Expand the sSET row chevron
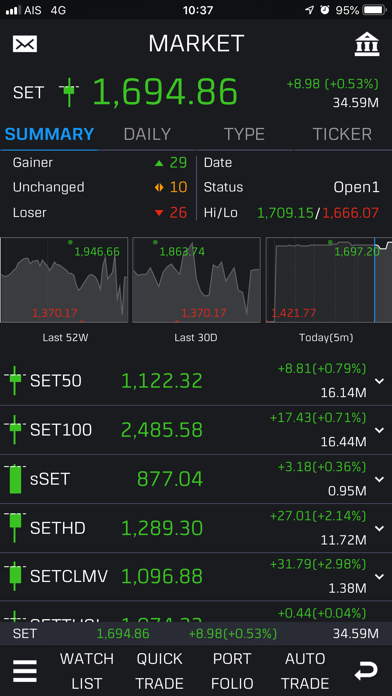The height and width of the screenshot is (696, 392). [379, 479]
